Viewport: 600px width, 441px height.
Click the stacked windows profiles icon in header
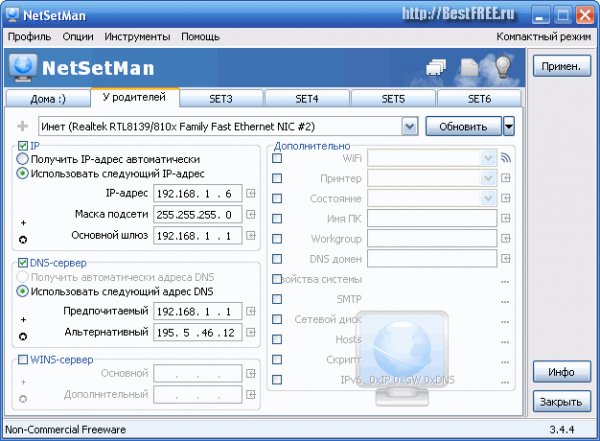coord(436,67)
